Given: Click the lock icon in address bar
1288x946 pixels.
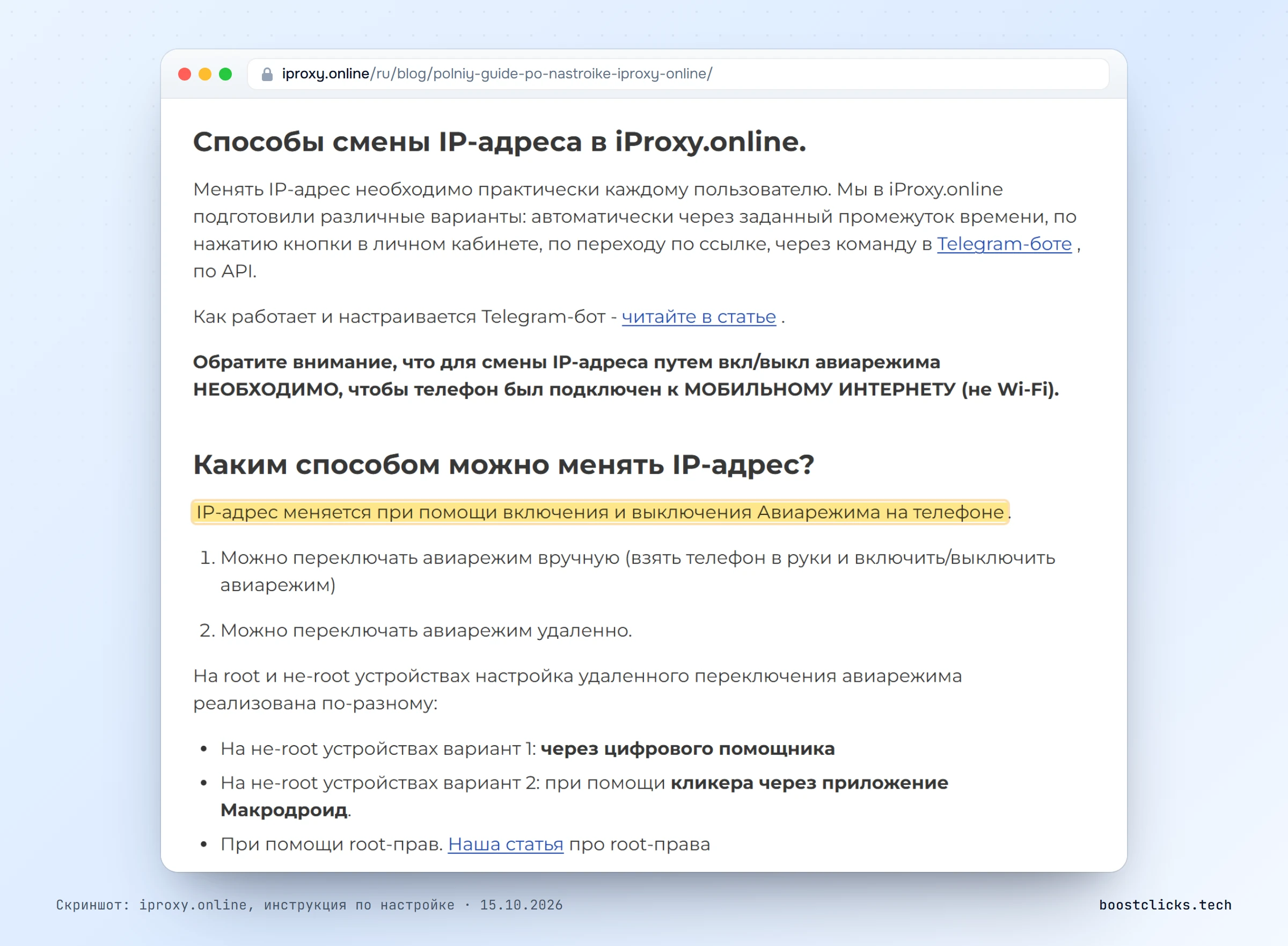Looking at the screenshot, I should (267, 75).
